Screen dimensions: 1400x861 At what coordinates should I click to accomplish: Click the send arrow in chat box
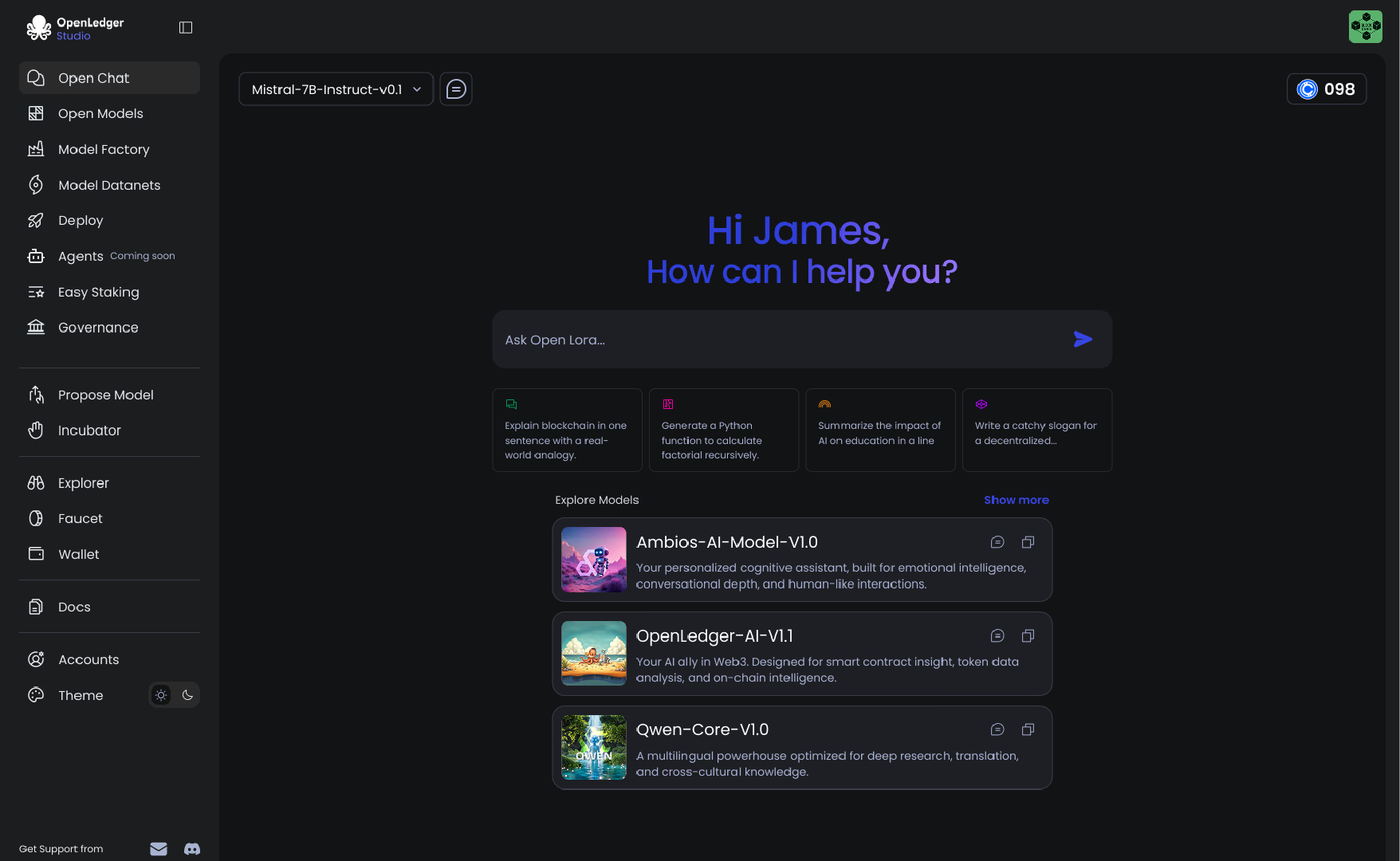[1082, 340]
